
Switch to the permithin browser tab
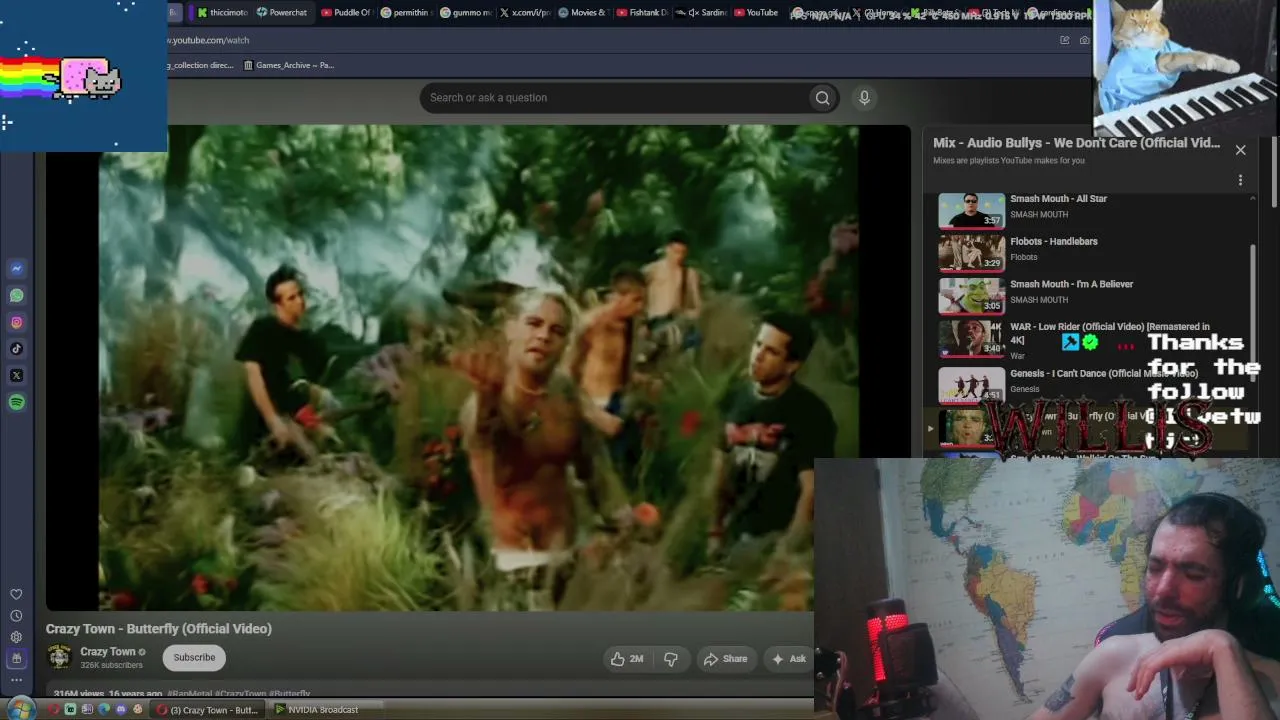coord(406,12)
